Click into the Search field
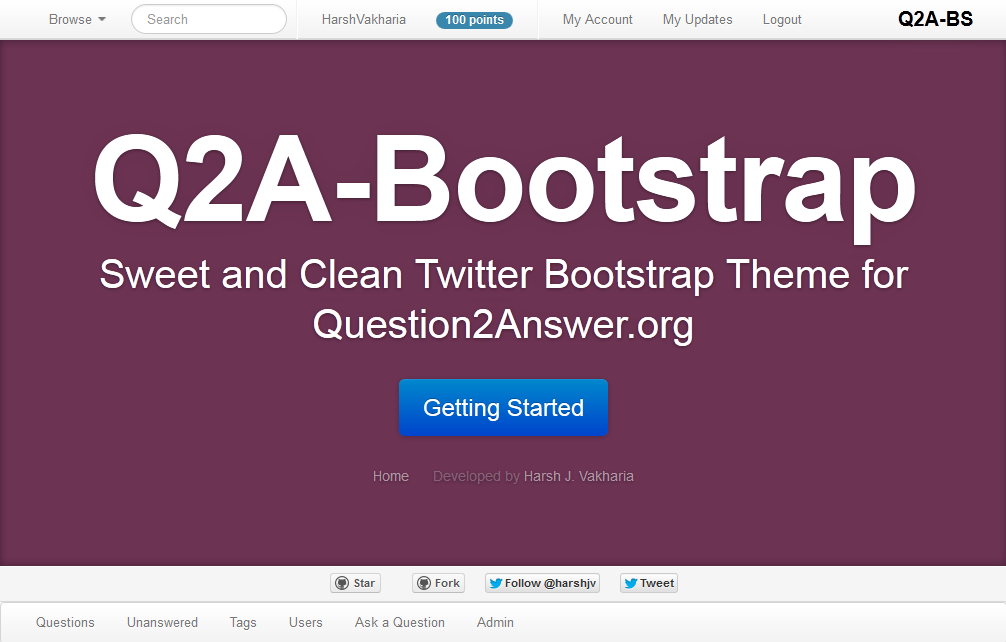The width and height of the screenshot is (1006, 642). click(208, 19)
